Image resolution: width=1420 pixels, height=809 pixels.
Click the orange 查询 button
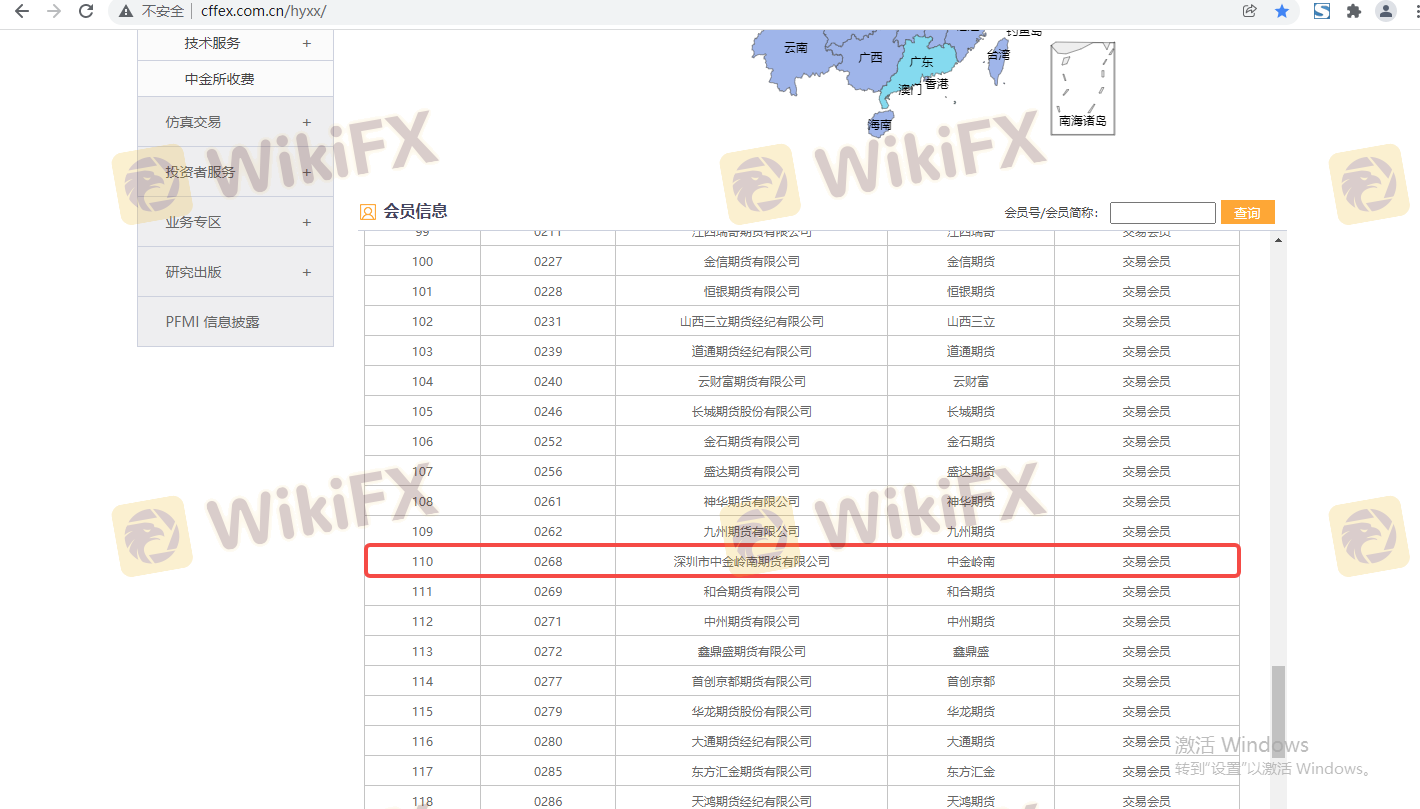click(1247, 212)
